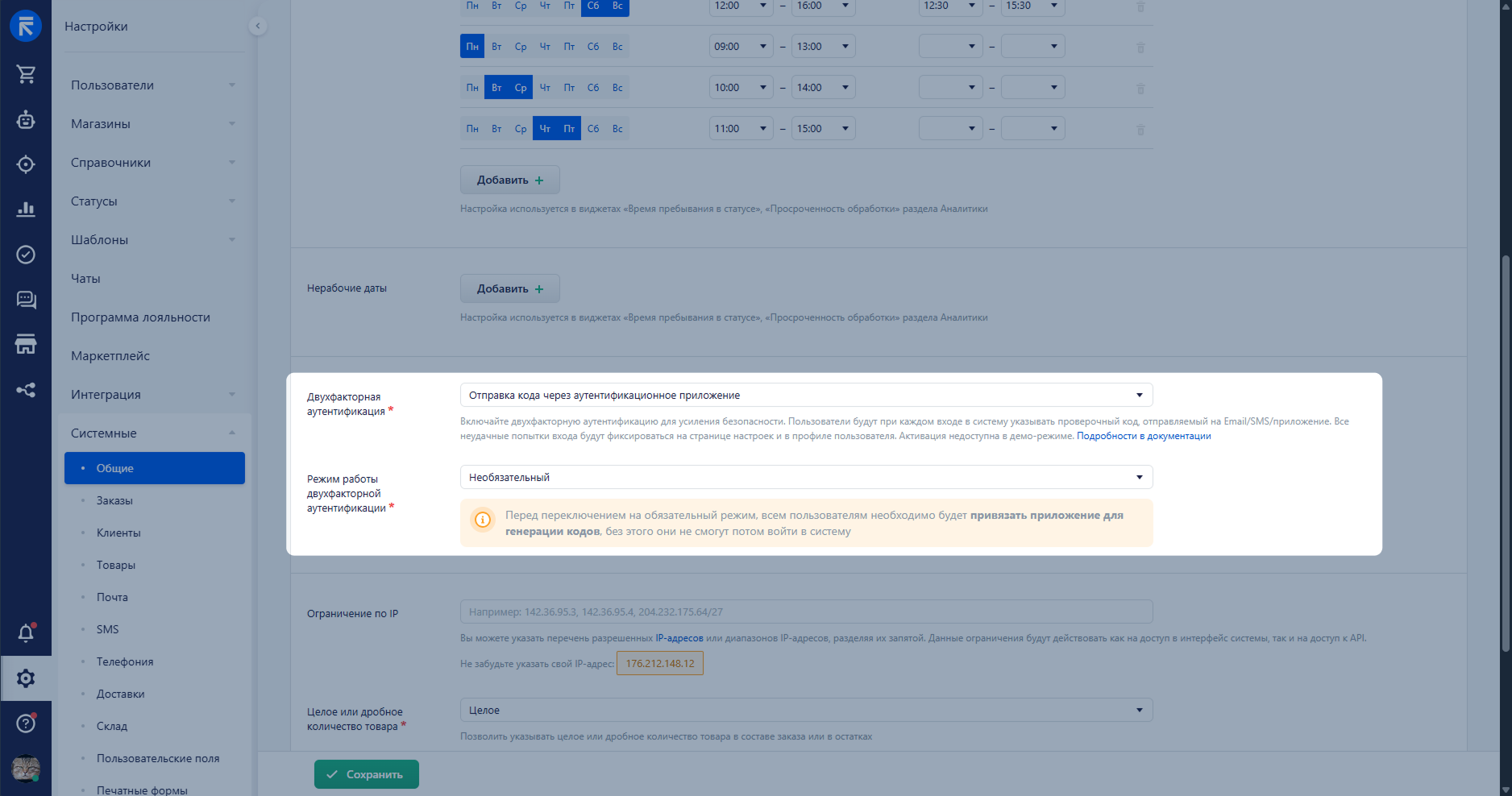Click the suggested IP address 176.212.148.12
The width and height of the screenshot is (1512, 796).
pyautogui.click(x=660, y=664)
